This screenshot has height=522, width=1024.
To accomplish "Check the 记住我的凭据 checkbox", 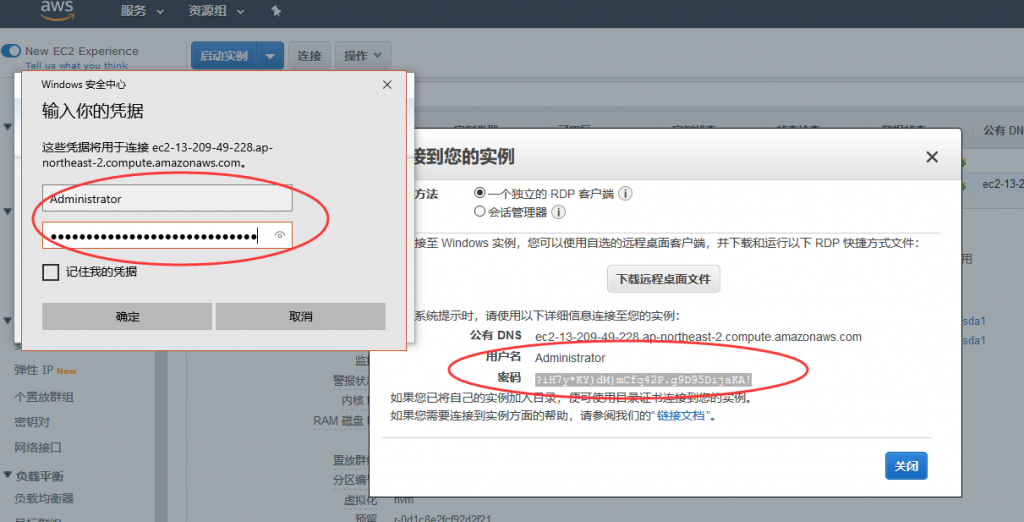I will pos(50,272).
